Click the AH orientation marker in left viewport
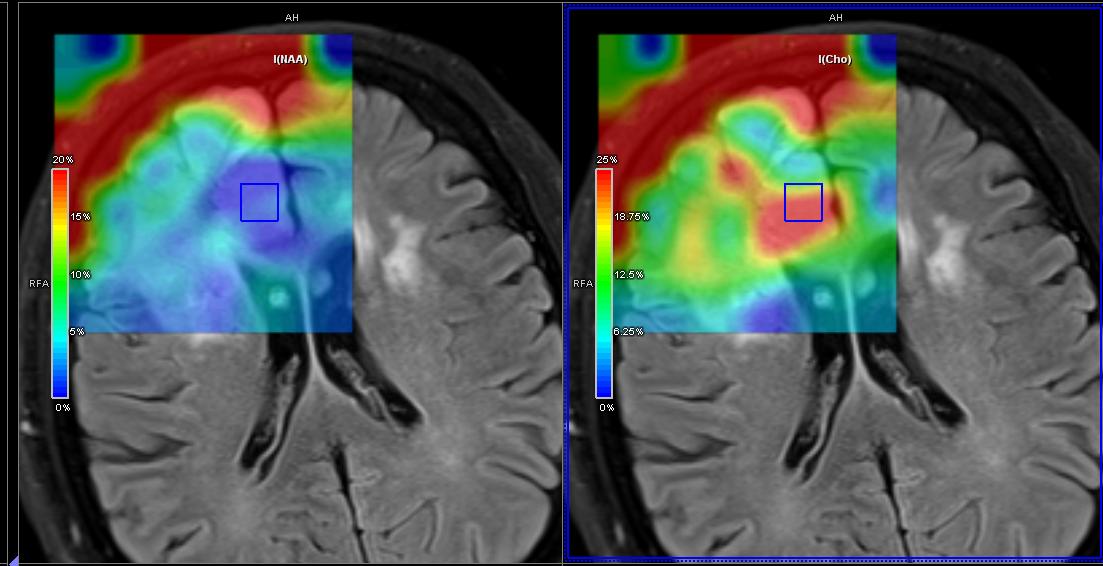 coord(292,18)
